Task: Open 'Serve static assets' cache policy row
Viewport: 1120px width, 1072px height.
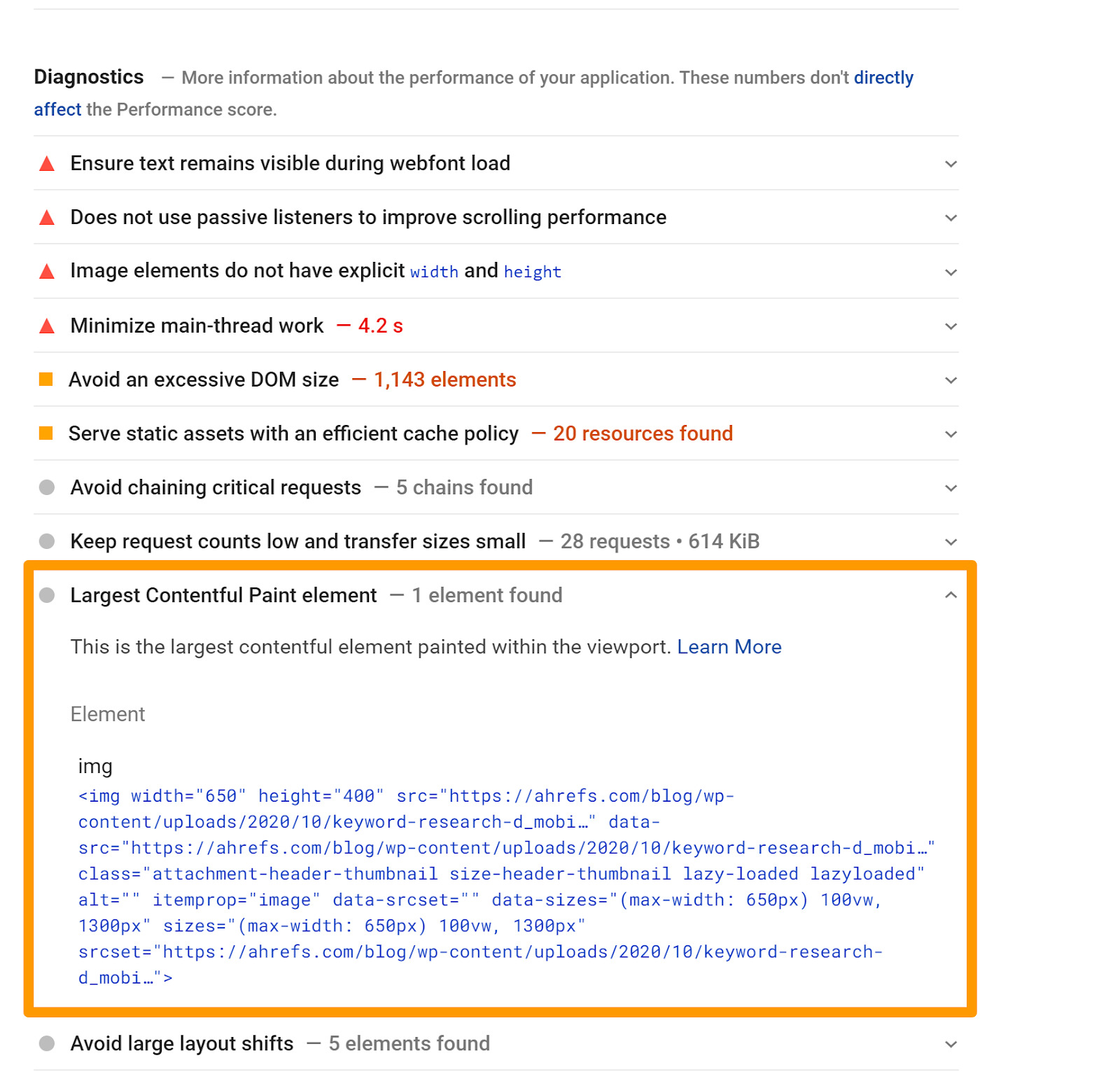Action: point(293,433)
